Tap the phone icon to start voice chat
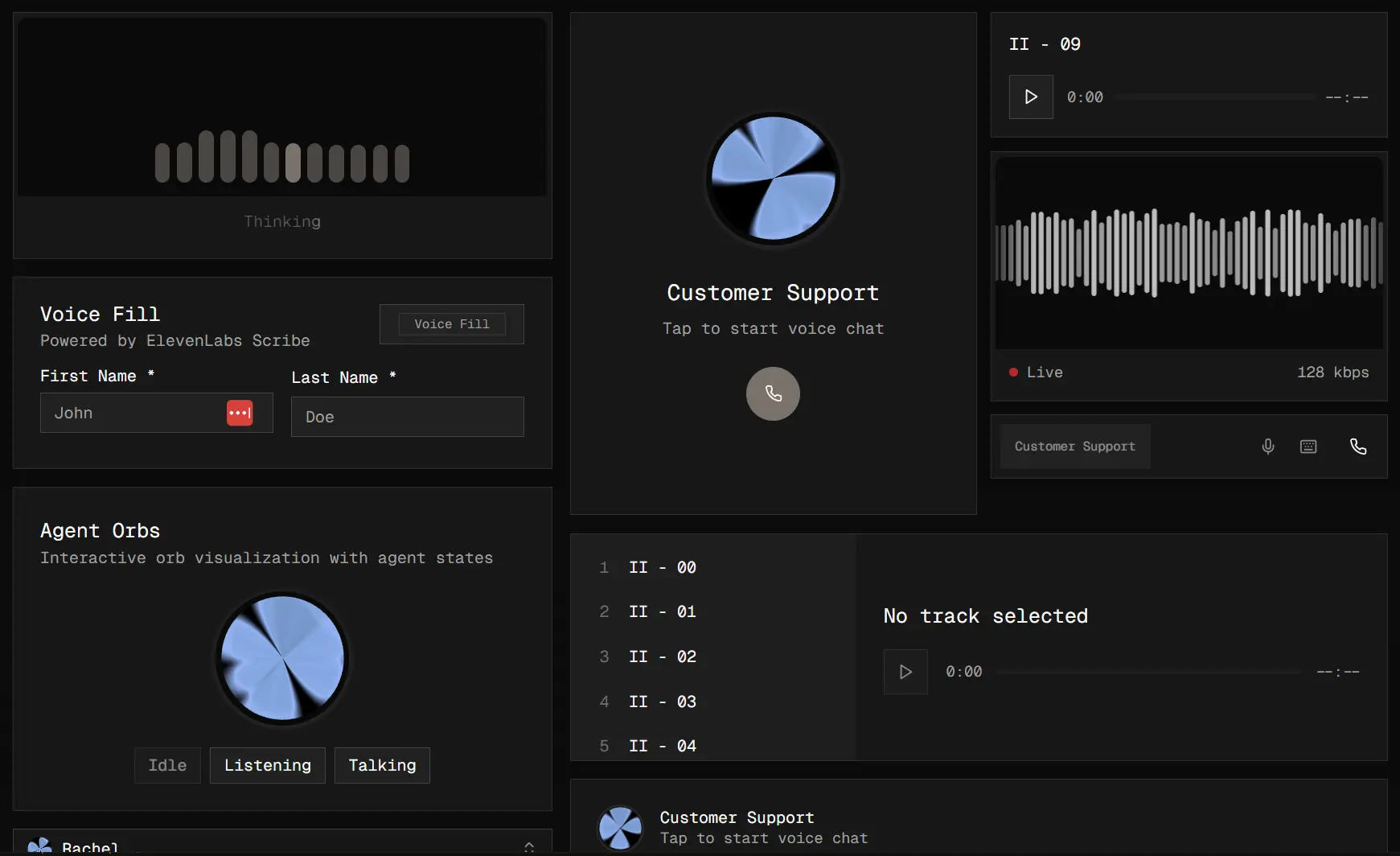 point(773,393)
